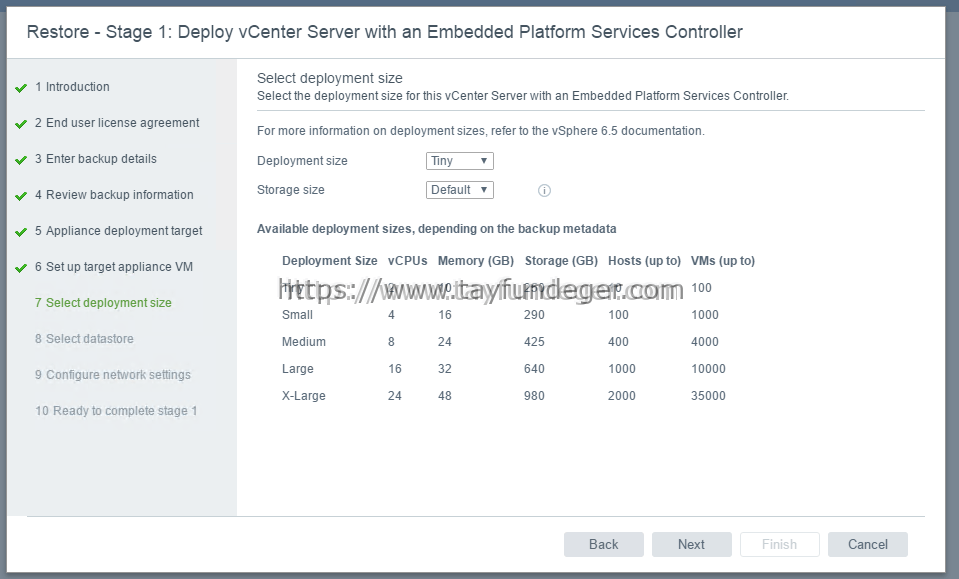
Task: Click the Memory (GB) column header
Action: (x=476, y=261)
